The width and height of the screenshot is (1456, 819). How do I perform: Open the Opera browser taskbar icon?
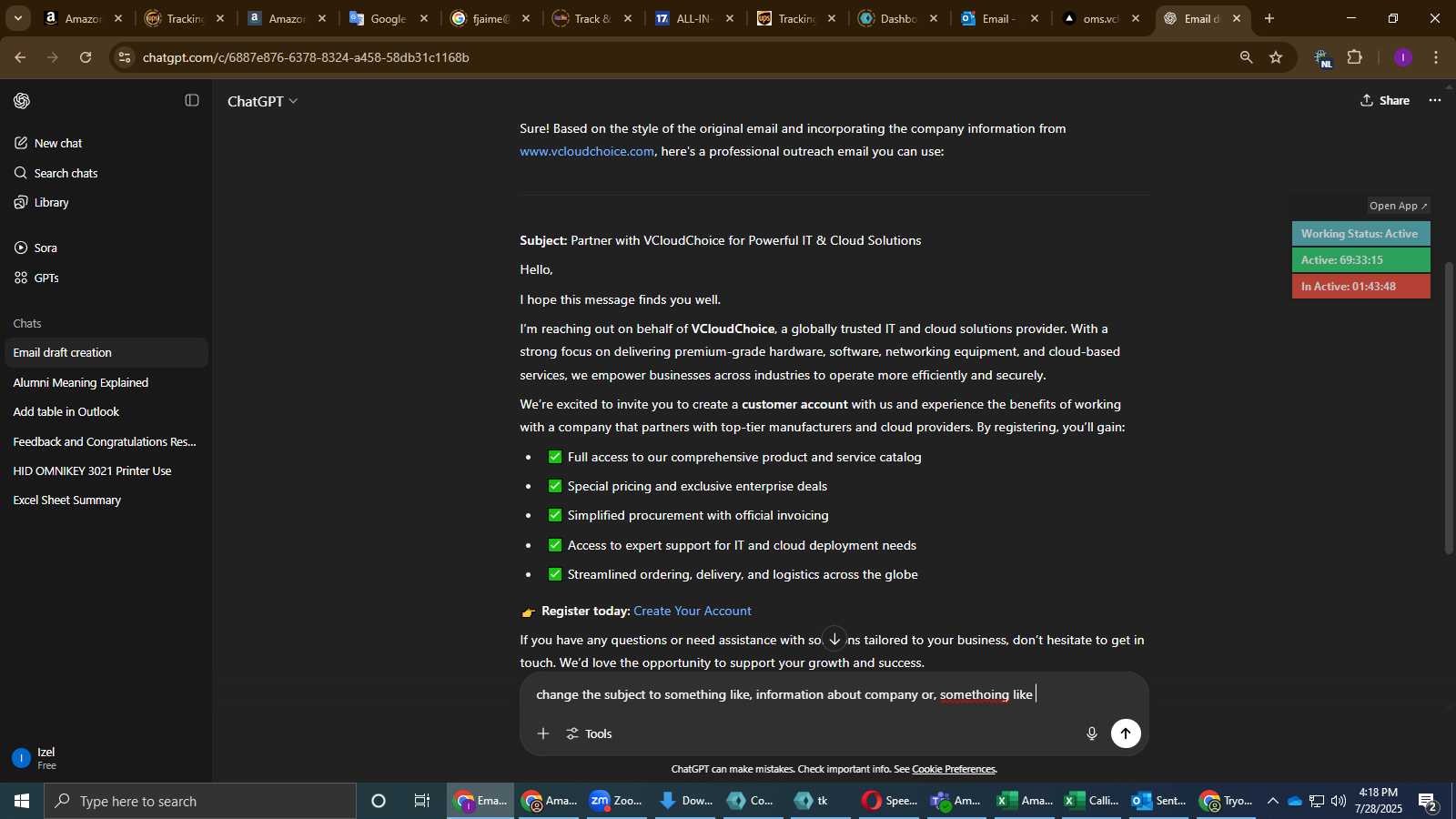click(889, 801)
